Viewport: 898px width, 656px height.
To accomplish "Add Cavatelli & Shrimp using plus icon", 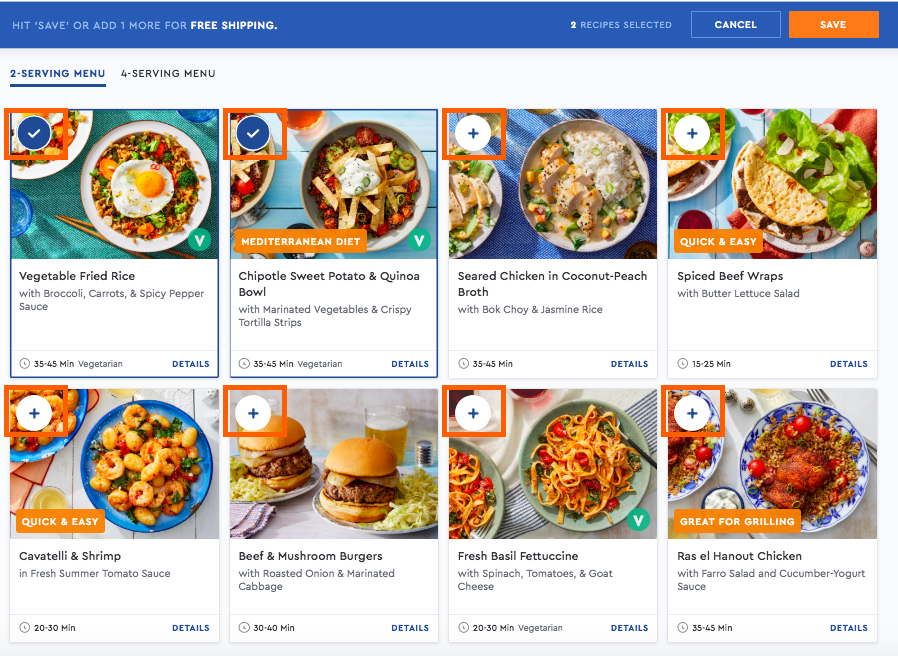I will point(34,413).
